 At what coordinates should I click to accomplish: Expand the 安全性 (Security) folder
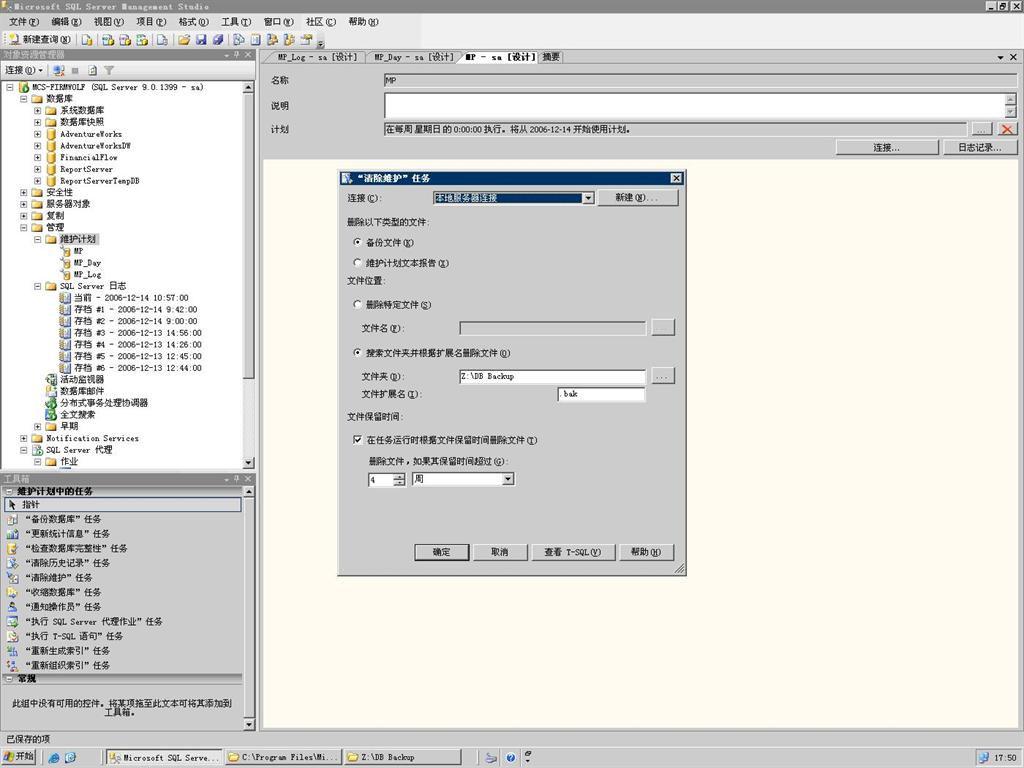point(24,193)
